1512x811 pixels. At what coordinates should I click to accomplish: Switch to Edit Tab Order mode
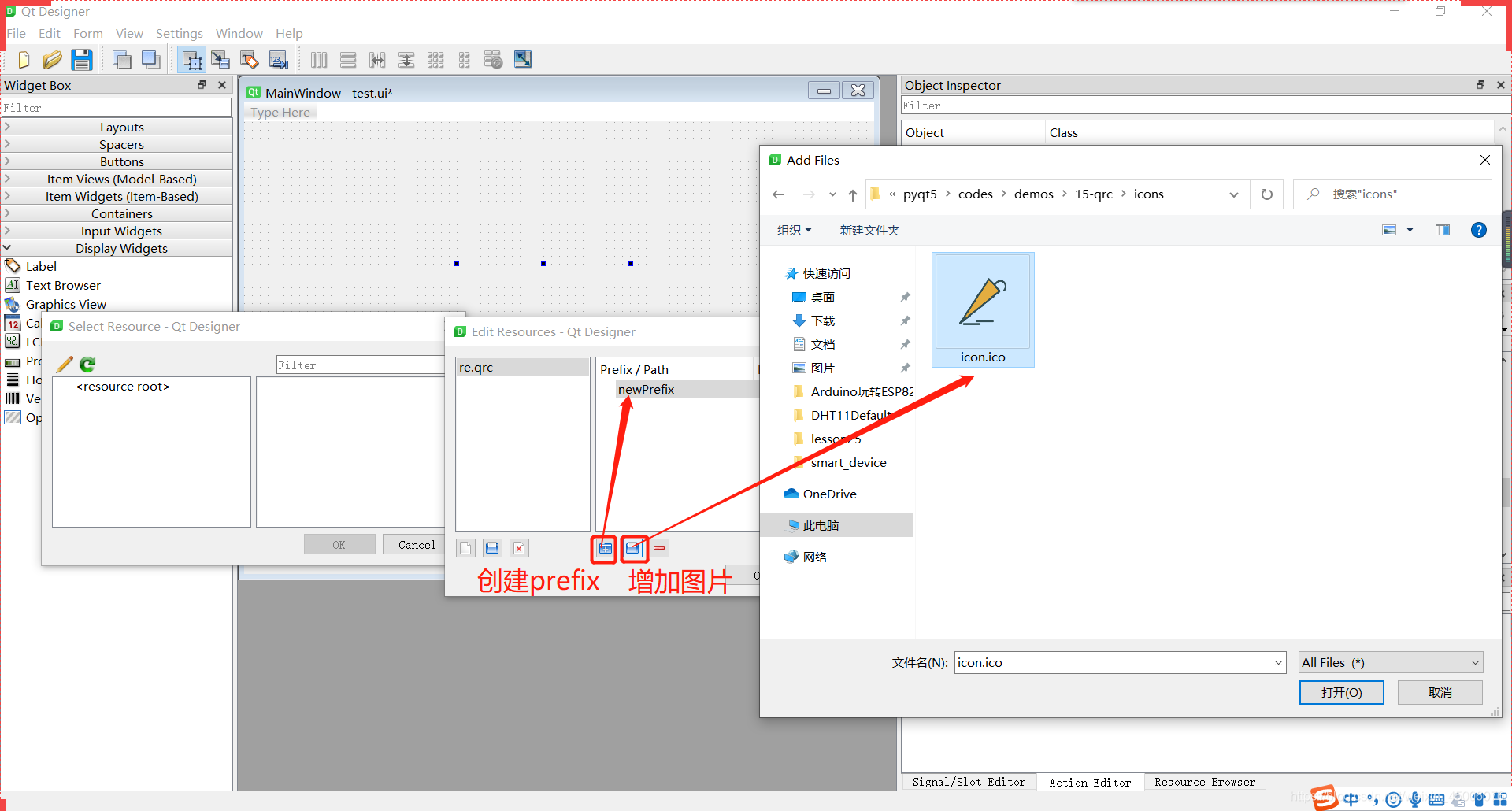(279, 60)
